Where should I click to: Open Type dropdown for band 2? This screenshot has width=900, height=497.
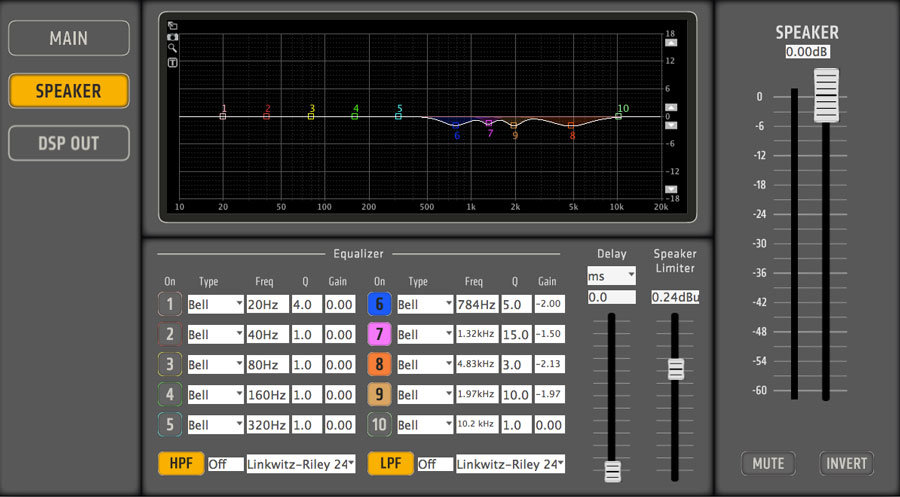coord(216,334)
